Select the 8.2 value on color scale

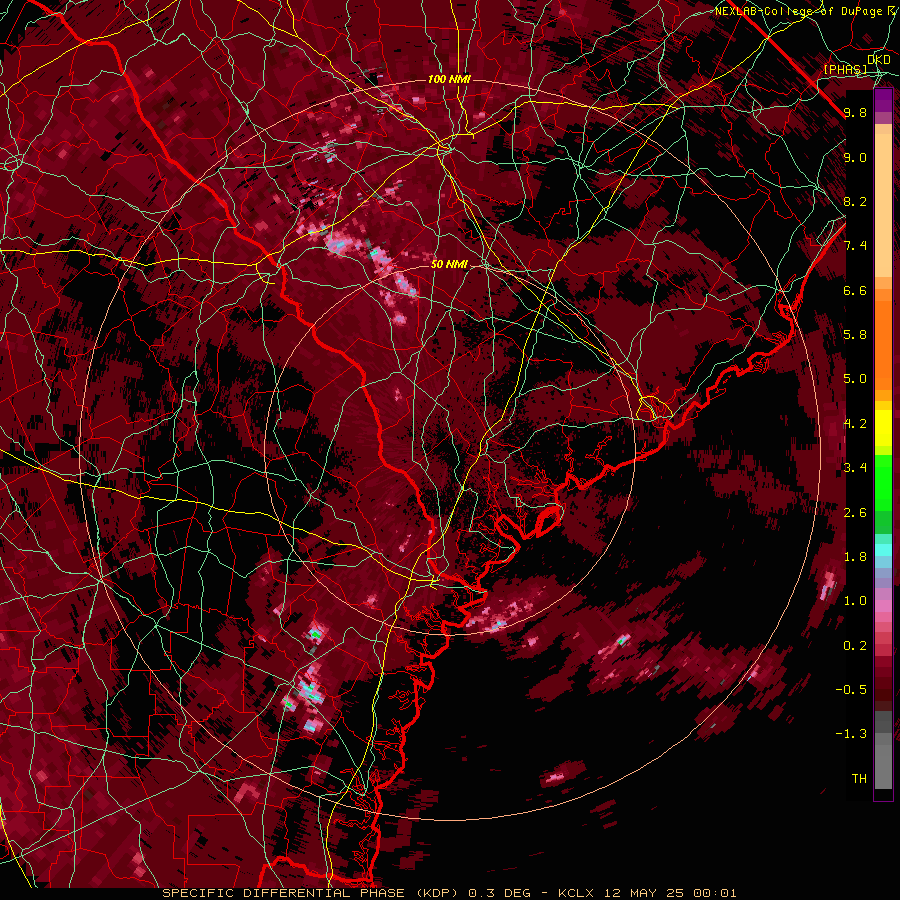point(855,201)
